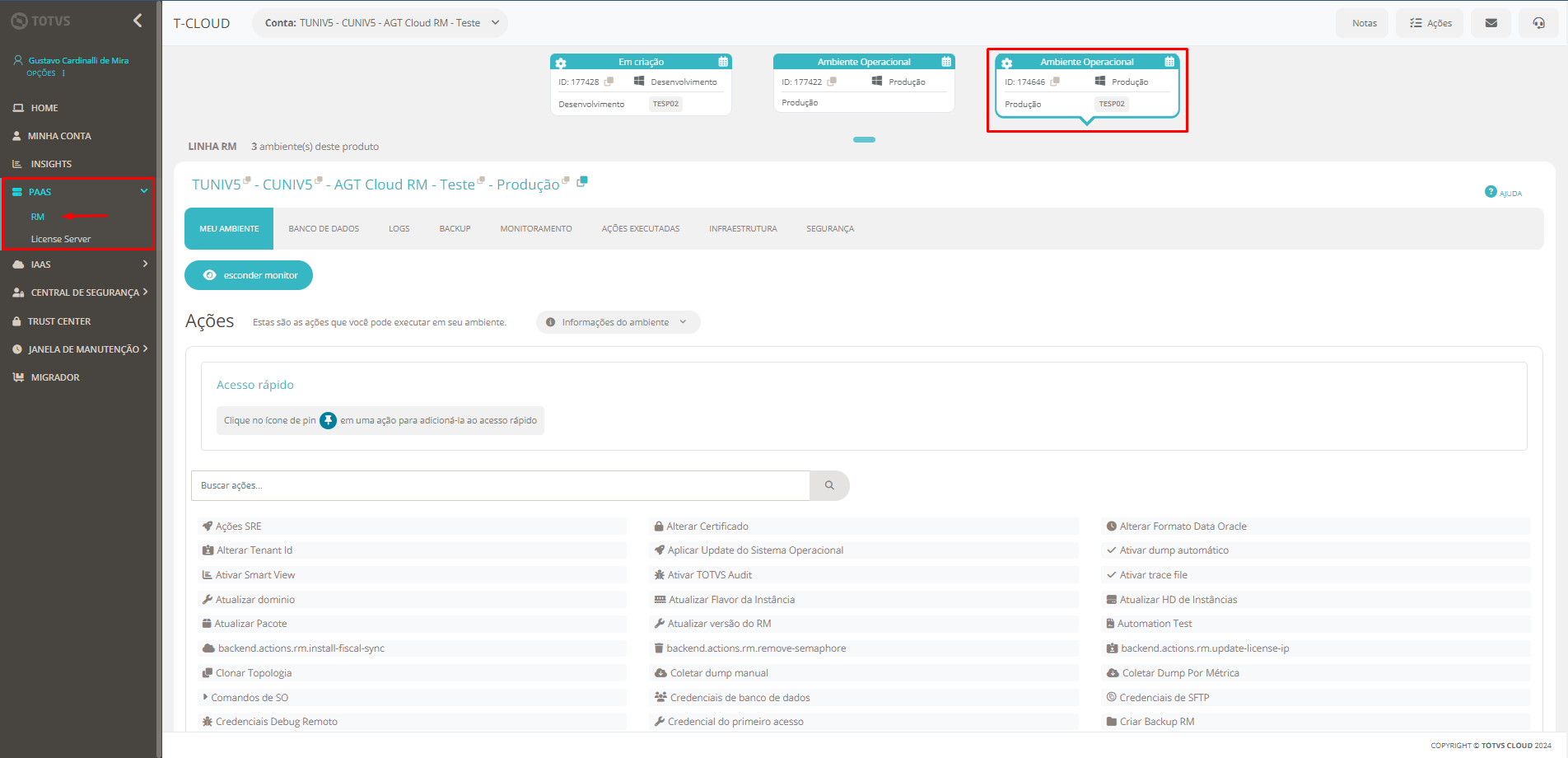Open Alterar Formato Data Oracle action

coord(1316,526)
